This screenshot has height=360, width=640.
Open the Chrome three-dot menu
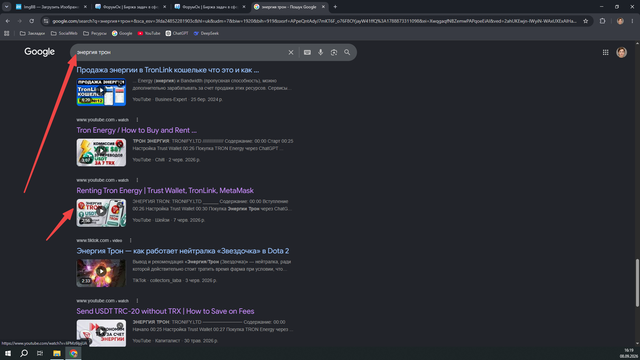[632, 21]
